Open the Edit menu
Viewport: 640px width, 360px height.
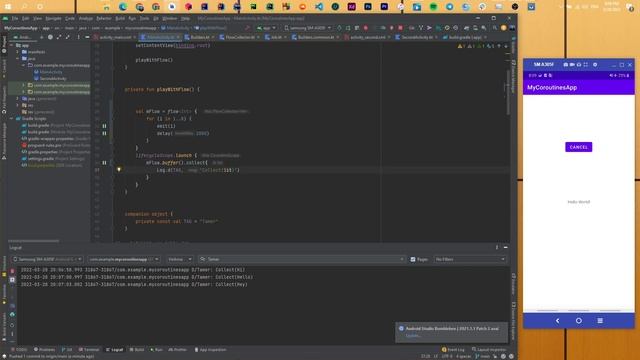[x=25, y=18]
